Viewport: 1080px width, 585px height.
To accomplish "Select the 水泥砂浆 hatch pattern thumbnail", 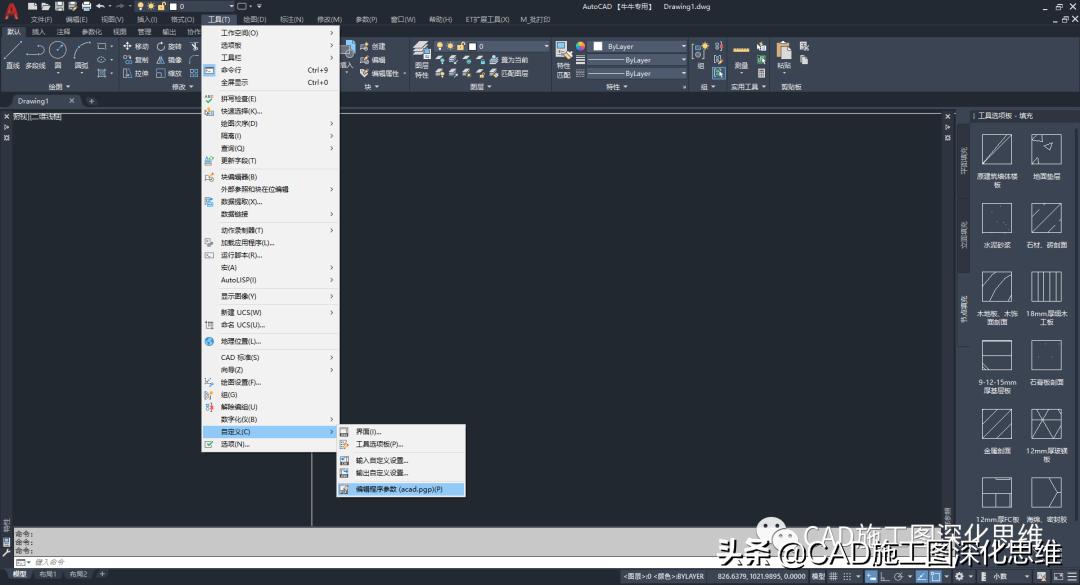I will [x=997, y=218].
